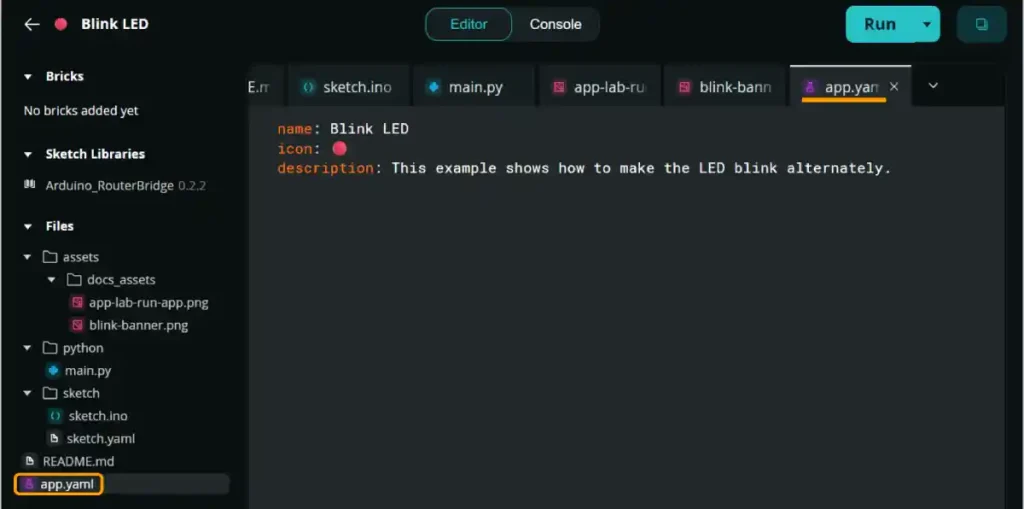Click the docs_assets folder icon
1024x509 pixels.
pyautogui.click(x=74, y=280)
